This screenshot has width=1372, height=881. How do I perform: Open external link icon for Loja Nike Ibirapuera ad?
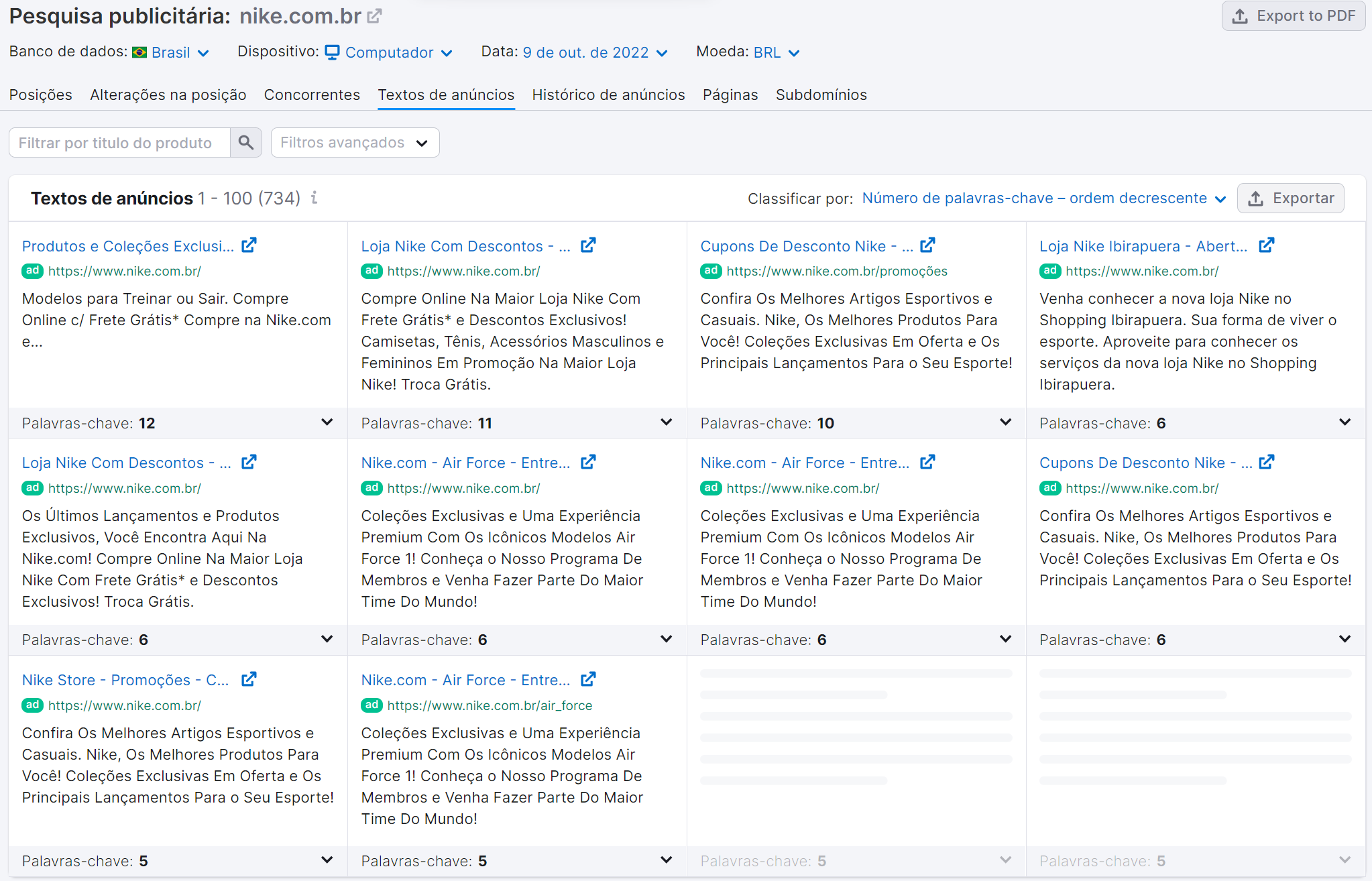pos(1266,245)
